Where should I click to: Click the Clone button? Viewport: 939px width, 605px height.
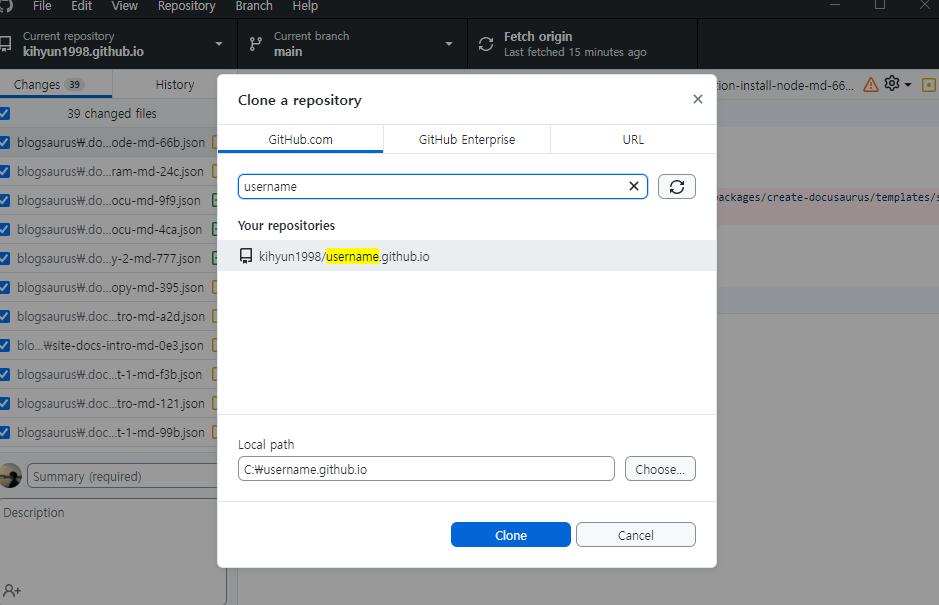coord(511,535)
